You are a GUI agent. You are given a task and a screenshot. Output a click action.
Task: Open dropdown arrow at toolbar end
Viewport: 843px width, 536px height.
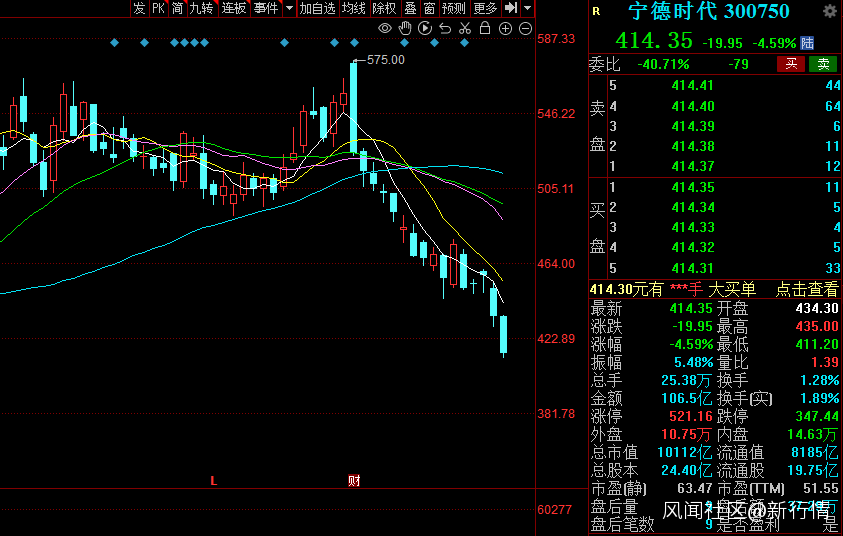coord(527,8)
